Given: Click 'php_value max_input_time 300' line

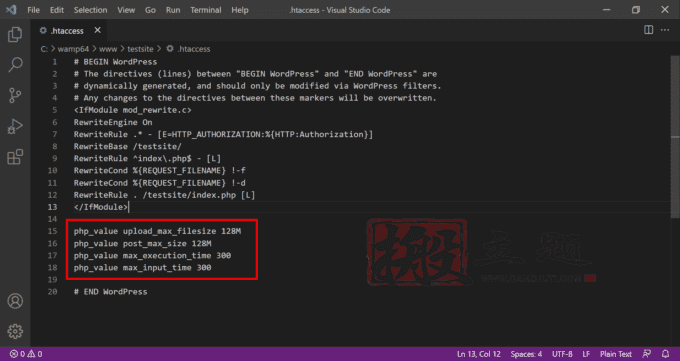Looking at the screenshot, I should (142, 267).
